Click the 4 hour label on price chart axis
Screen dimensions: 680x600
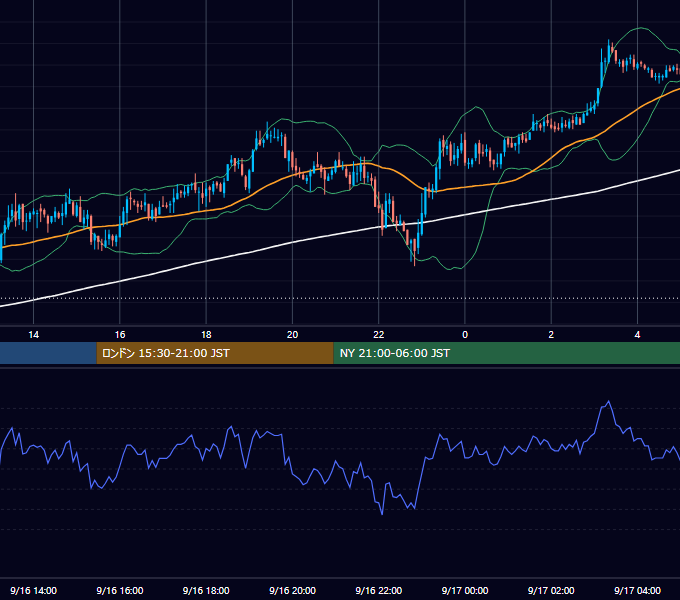tap(637, 335)
